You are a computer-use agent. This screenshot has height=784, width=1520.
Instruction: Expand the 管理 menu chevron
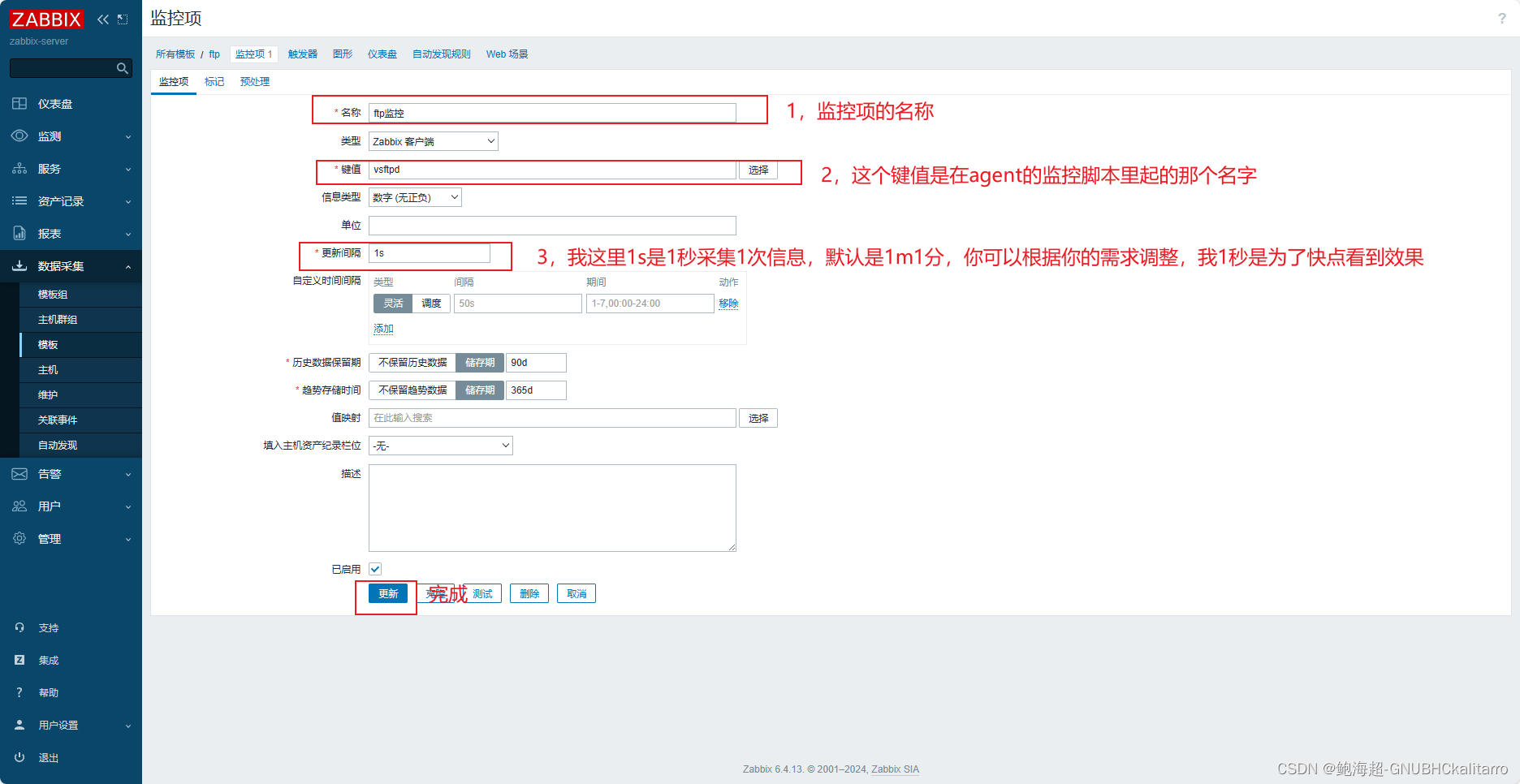pos(128,540)
